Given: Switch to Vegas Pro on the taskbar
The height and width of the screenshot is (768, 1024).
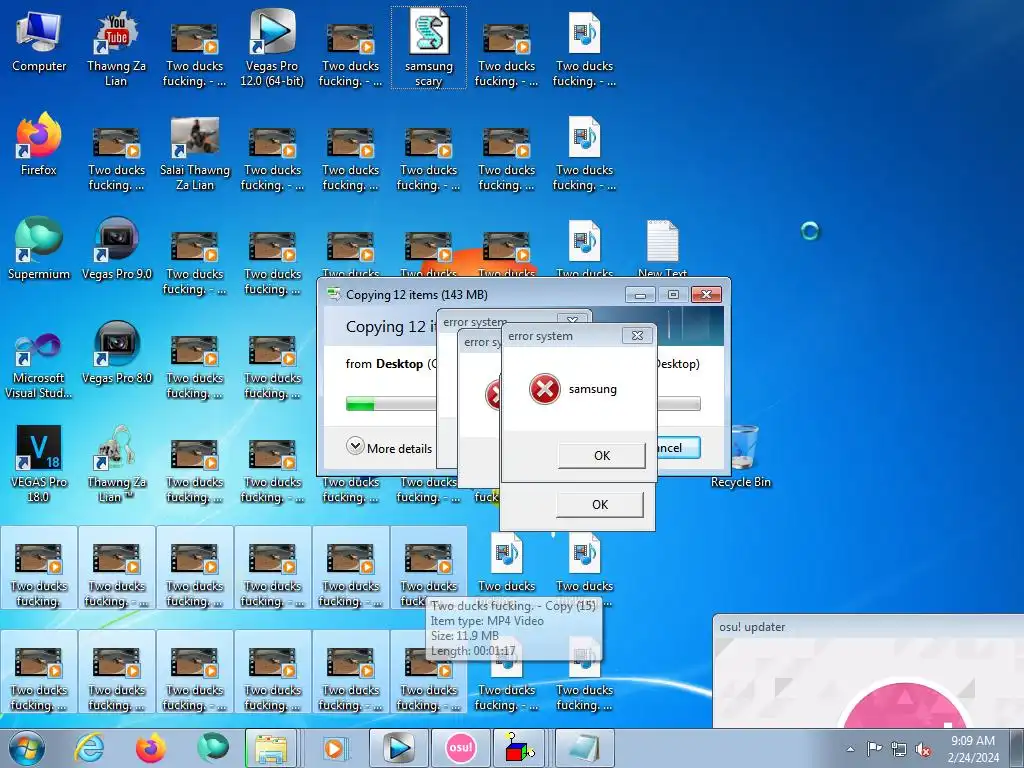Looking at the screenshot, I should [x=398, y=748].
